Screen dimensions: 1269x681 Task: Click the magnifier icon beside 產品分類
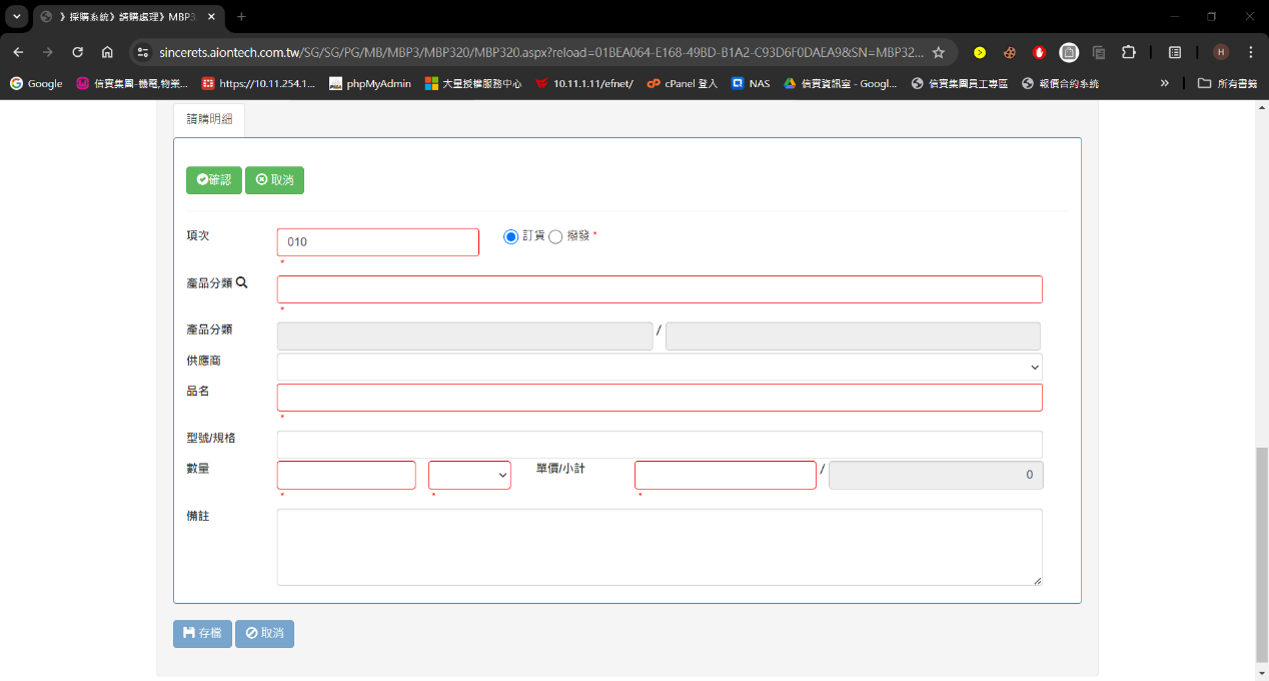click(x=242, y=283)
